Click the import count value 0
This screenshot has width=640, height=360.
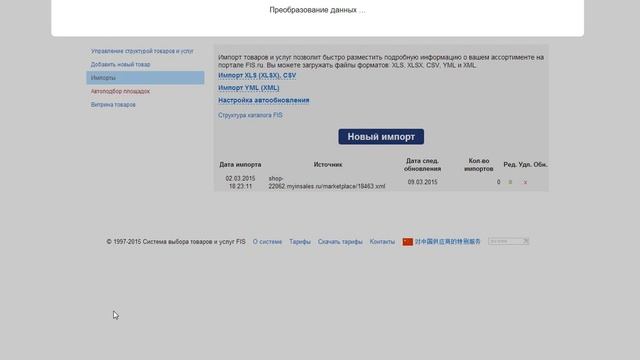[498, 182]
